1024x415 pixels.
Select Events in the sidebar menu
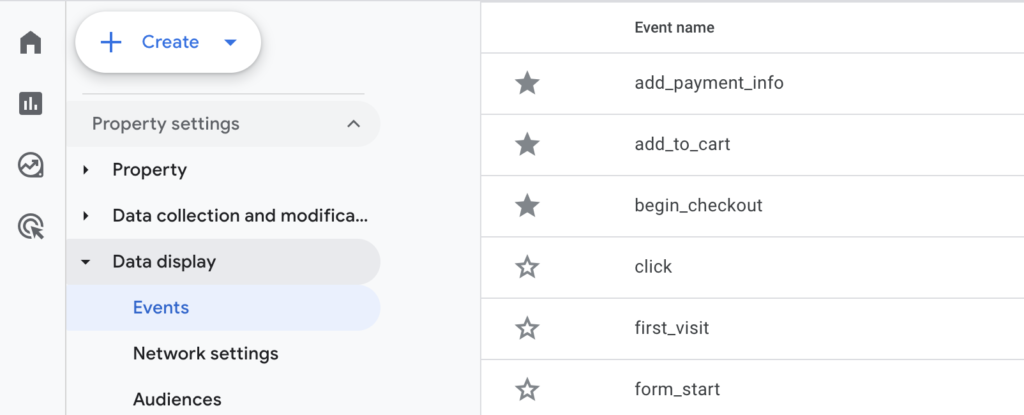tap(161, 308)
